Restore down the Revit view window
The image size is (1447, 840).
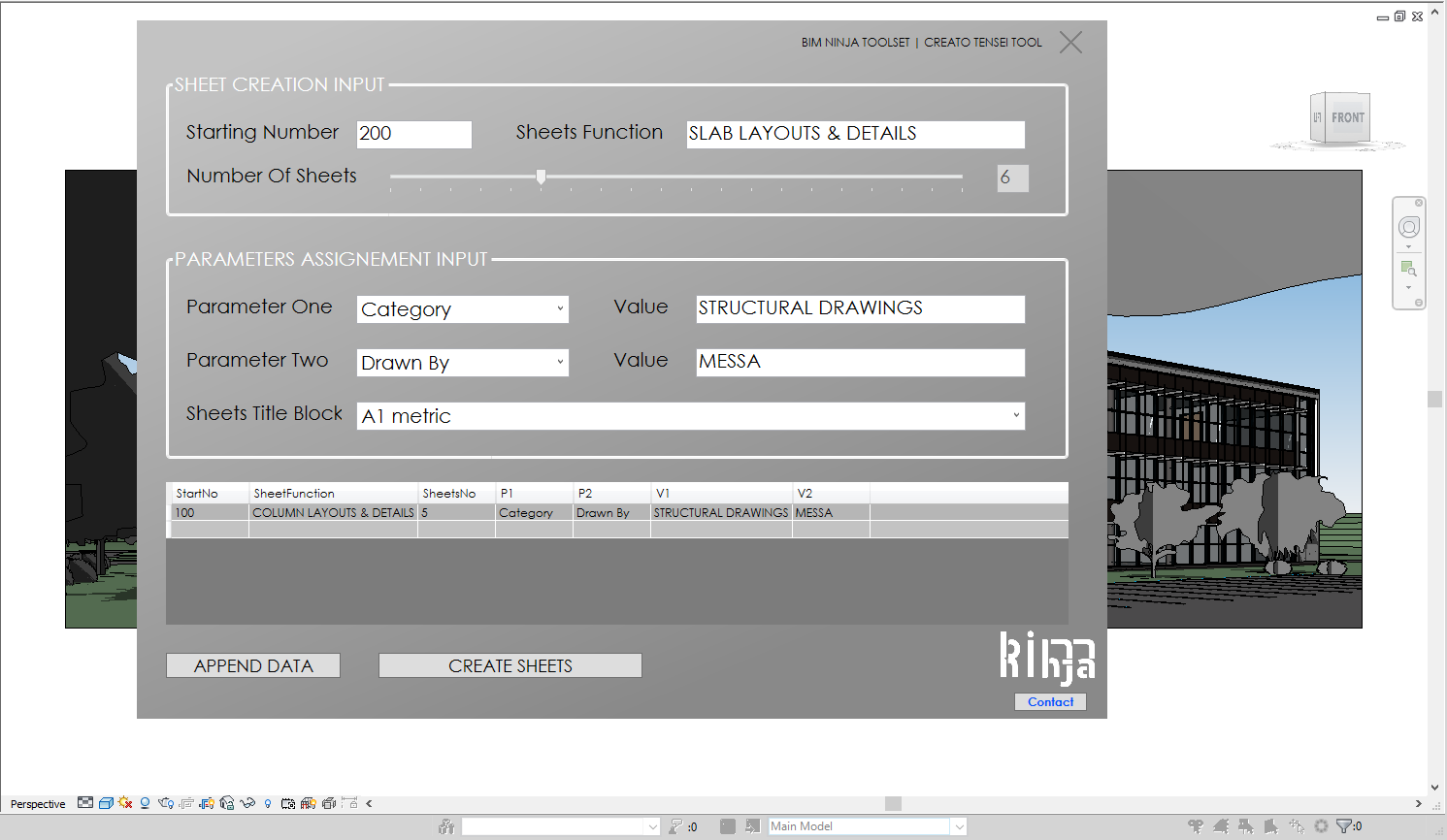[x=1399, y=16]
